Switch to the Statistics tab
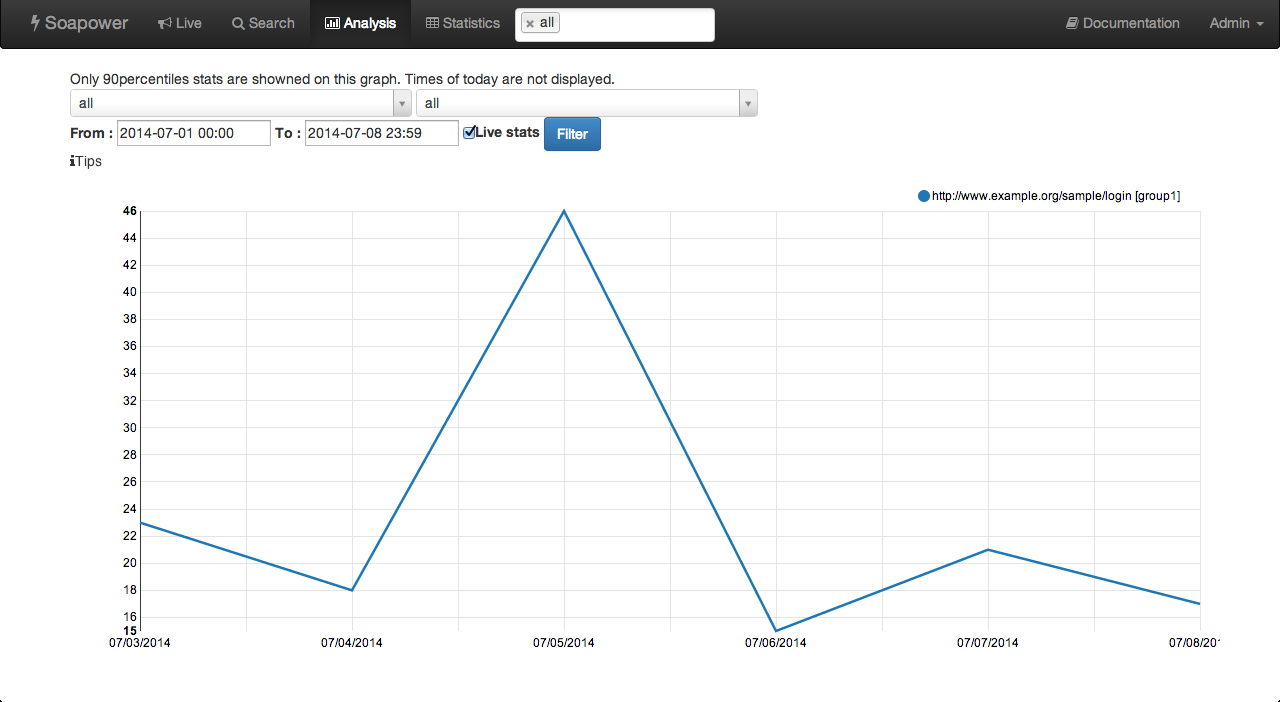The image size is (1280, 702). [x=462, y=23]
